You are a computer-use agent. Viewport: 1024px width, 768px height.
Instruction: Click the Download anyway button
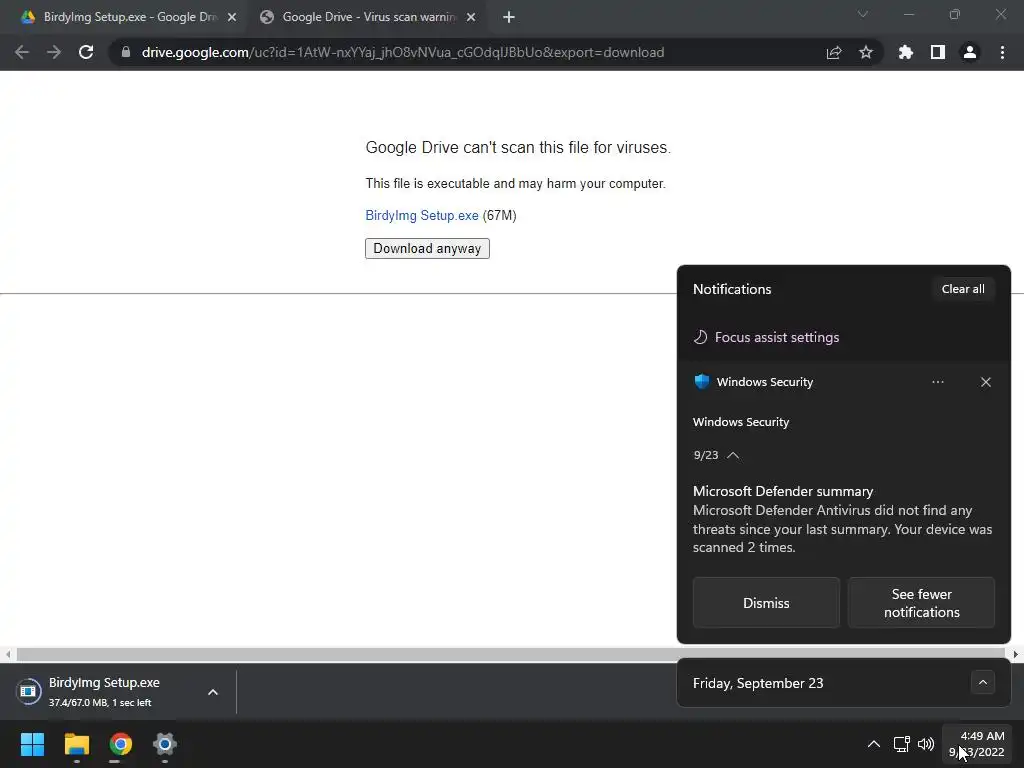(x=427, y=248)
